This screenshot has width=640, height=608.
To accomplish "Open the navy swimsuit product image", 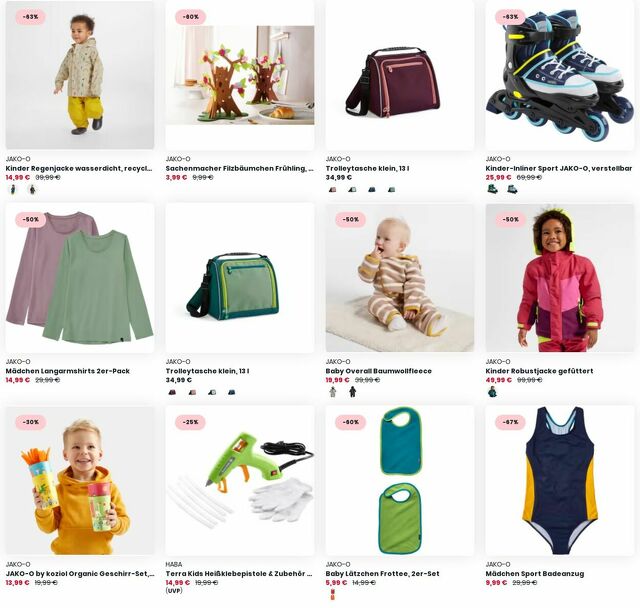I will click(x=560, y=480).
